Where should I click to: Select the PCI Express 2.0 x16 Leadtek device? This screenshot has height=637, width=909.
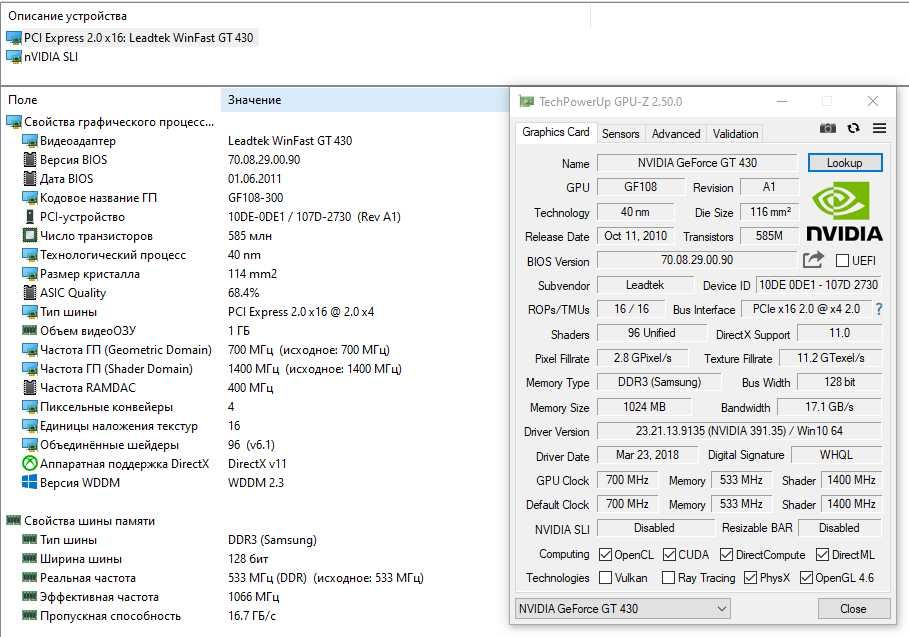coord(130,38)
